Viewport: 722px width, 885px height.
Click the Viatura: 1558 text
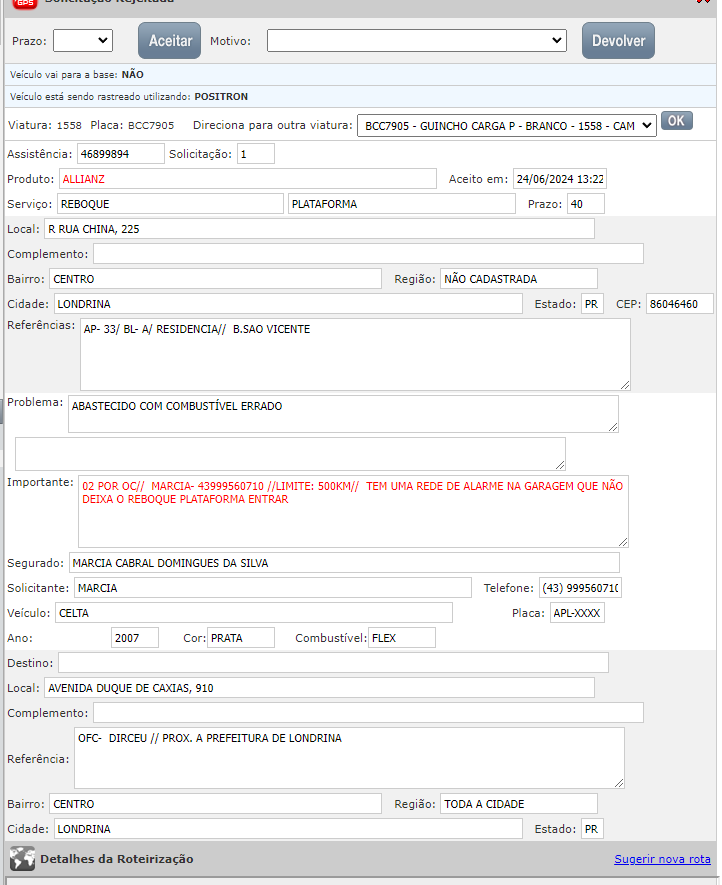pos(45,125)
